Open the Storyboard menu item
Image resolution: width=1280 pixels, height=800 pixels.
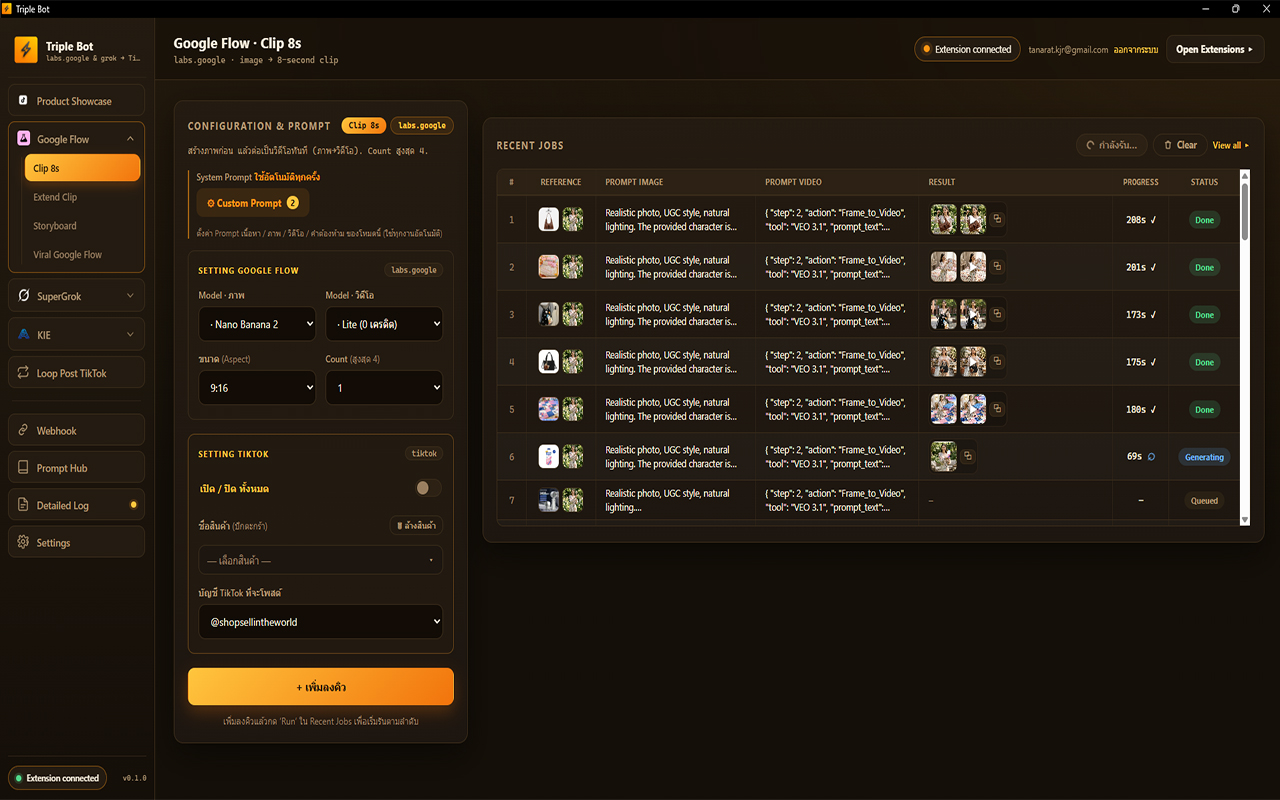82,226
